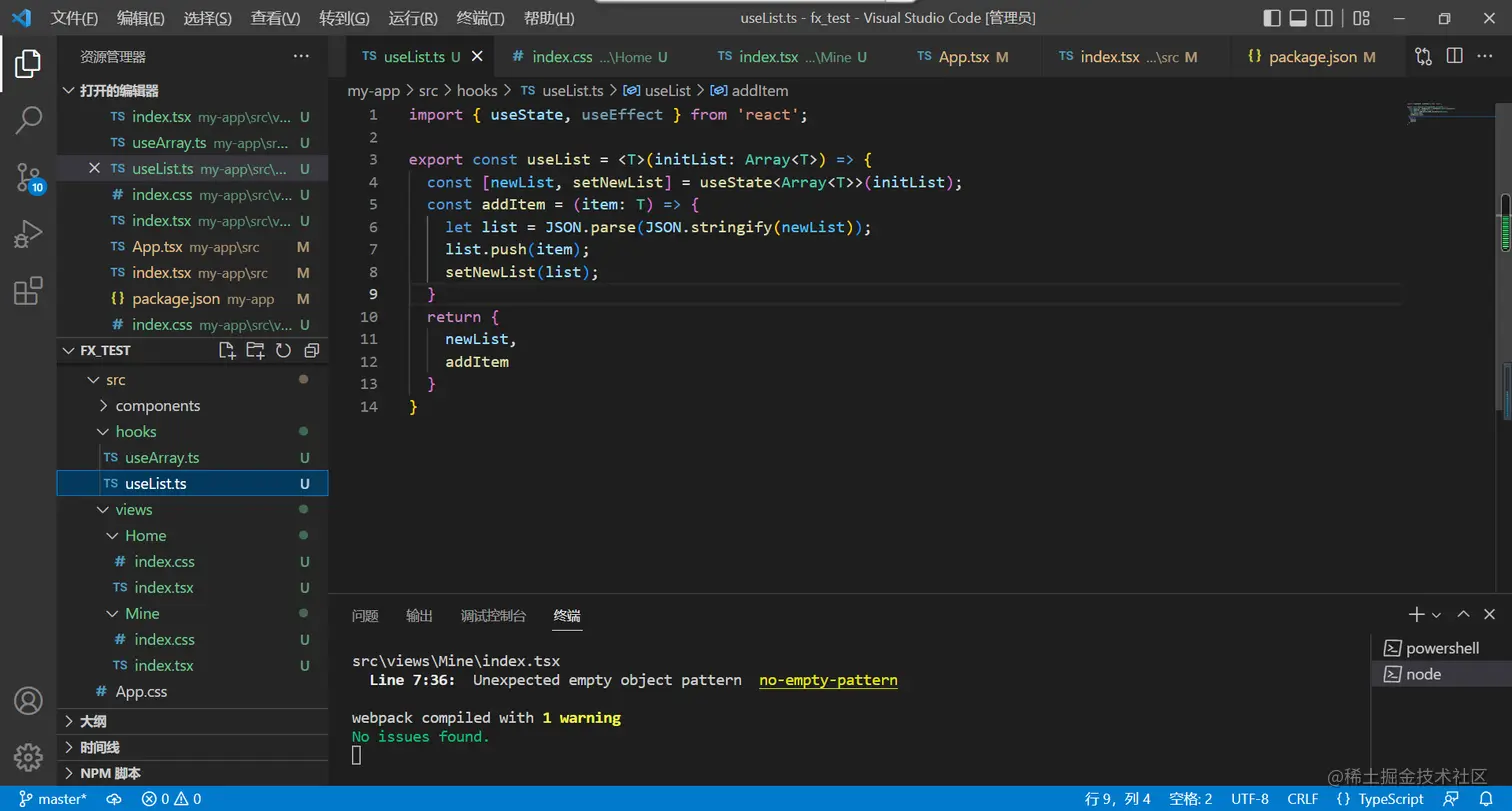Expand the 大纲 section
This screenshot has height=811, width=1512.
193,721
